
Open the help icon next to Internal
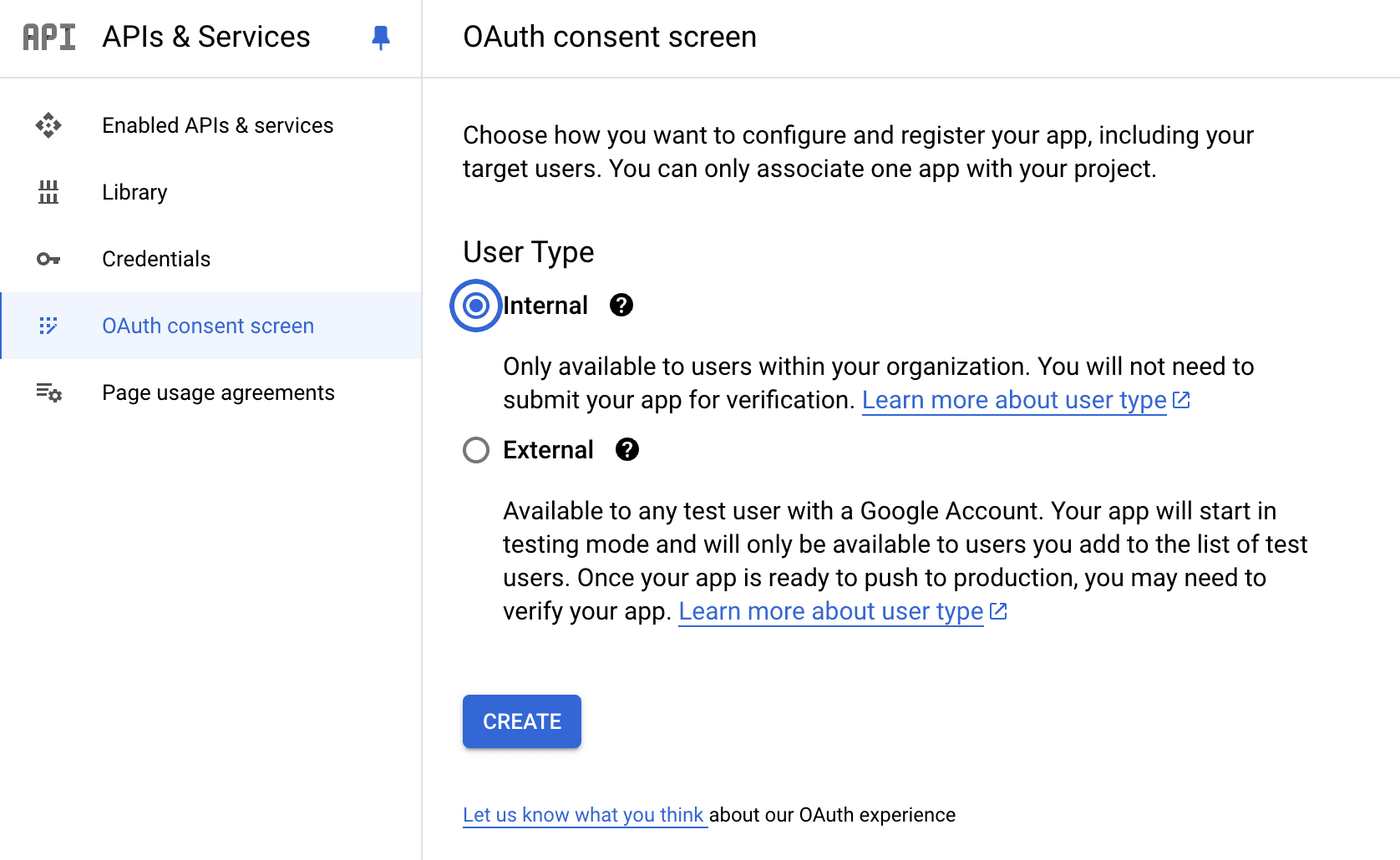(x=620, y=306)
